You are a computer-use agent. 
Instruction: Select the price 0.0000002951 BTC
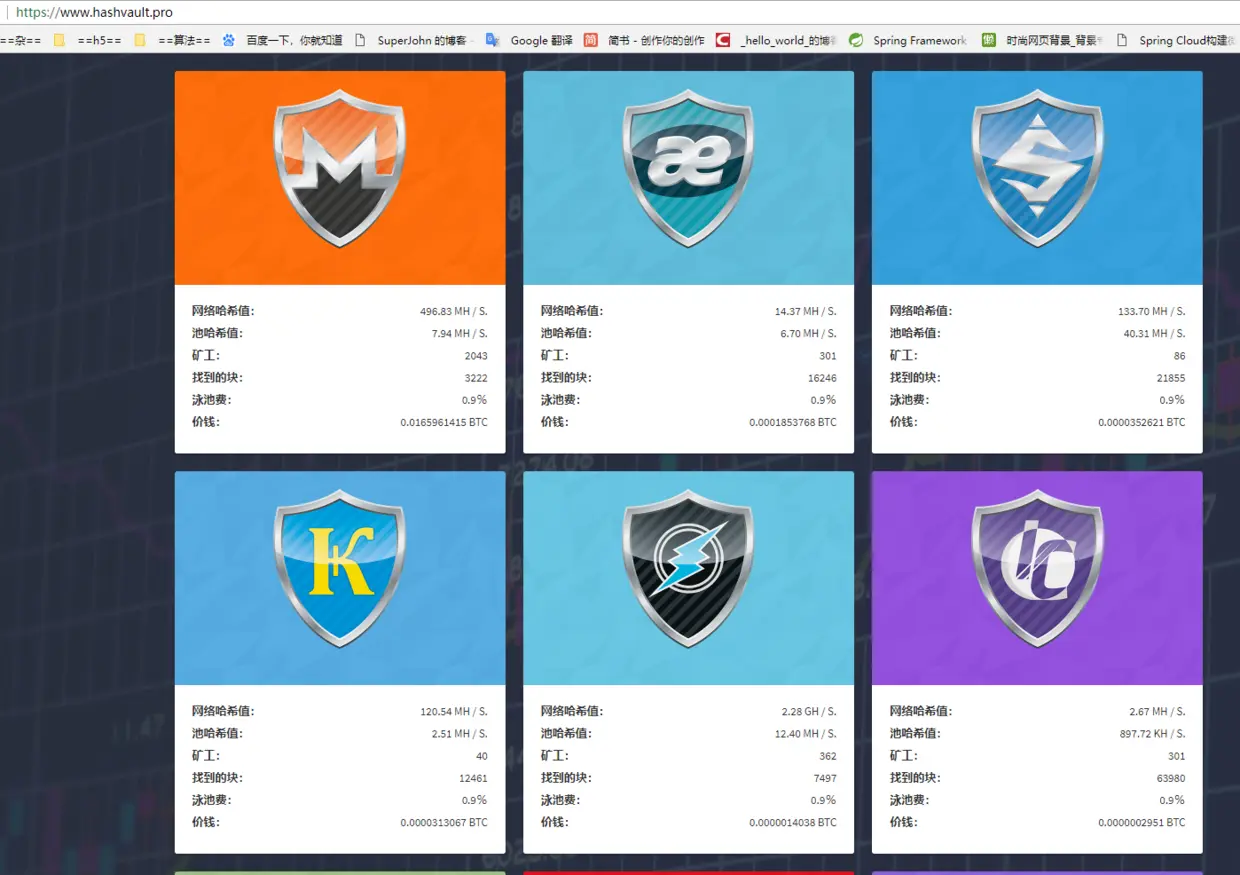point(1142,822)
